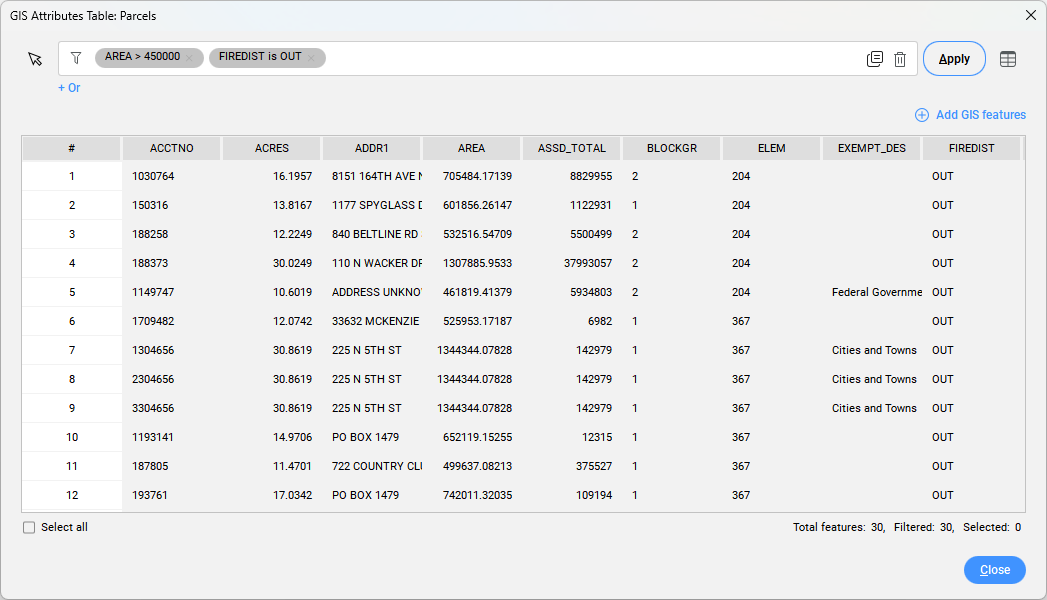Add an Or filter condition
Image resolution: width=1047 pixels, height=600 pixels.
coord(69,88)
